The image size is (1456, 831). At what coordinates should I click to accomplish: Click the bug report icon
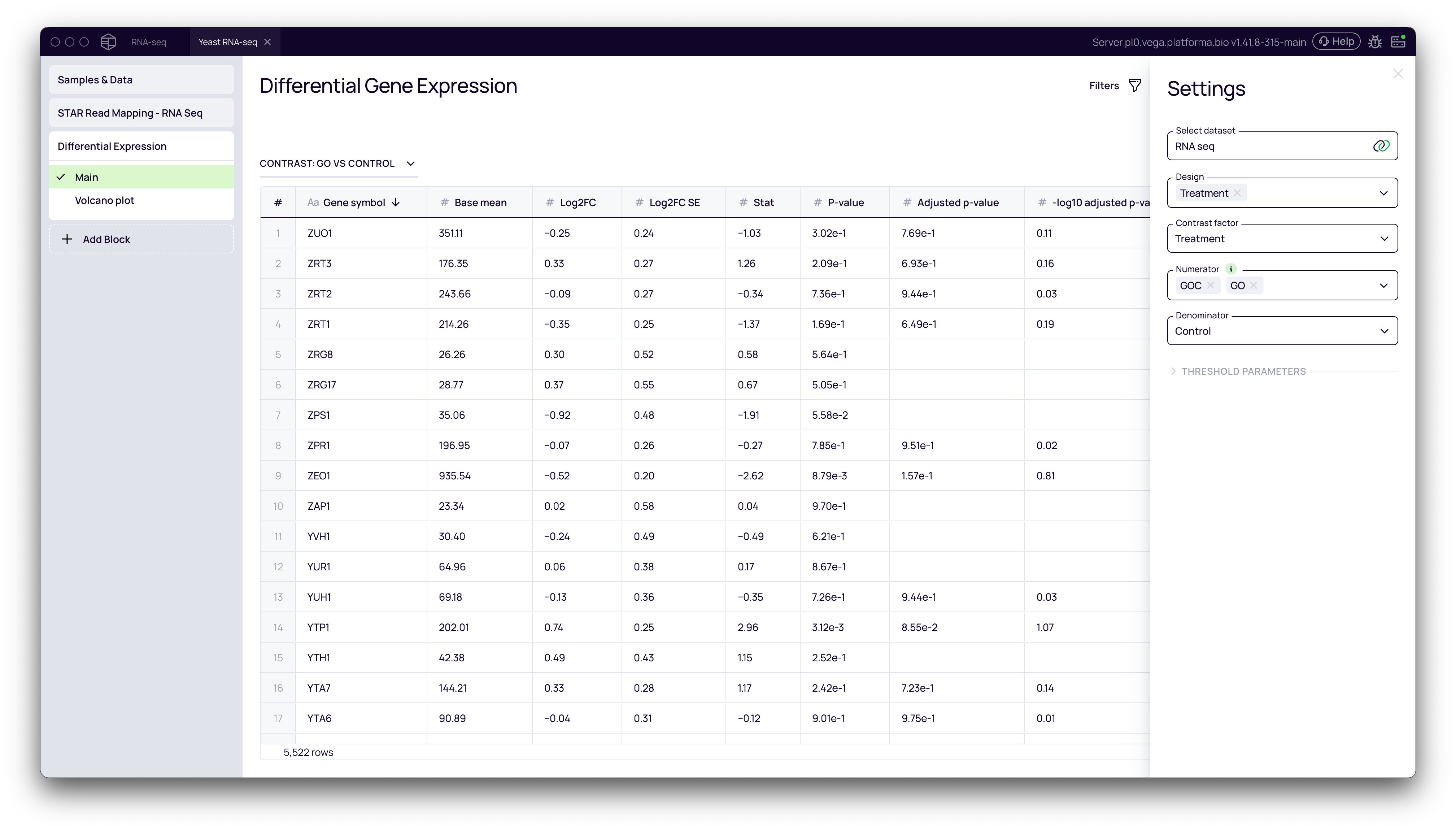(x=1374, y=42)
